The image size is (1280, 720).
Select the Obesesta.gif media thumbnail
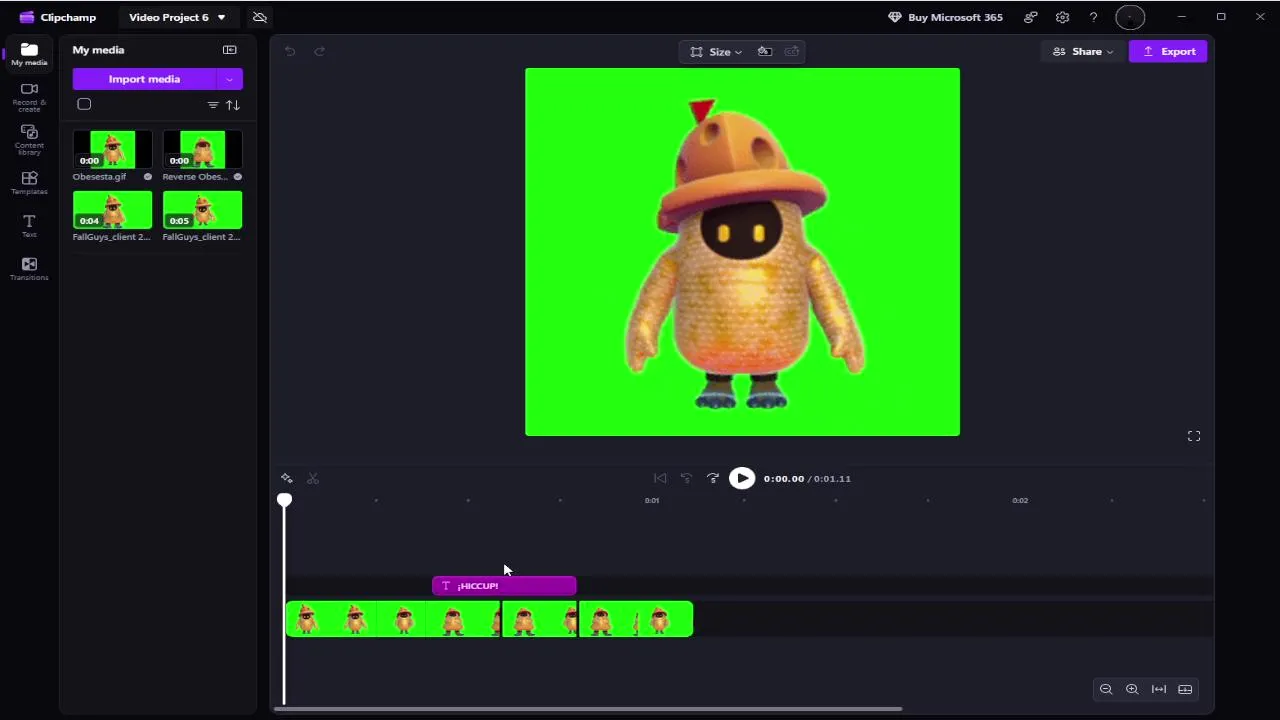(x=112, y=149)
